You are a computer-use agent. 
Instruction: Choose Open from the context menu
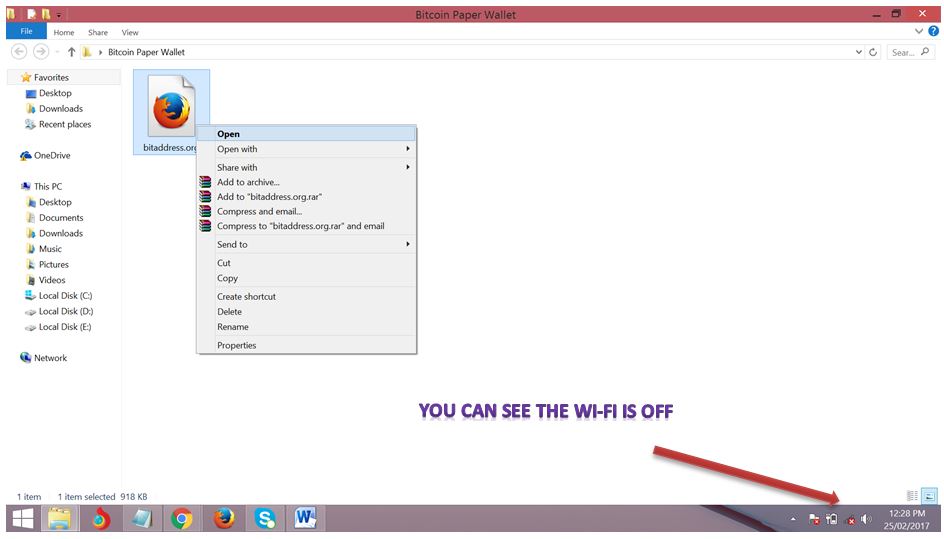point(307,134)
